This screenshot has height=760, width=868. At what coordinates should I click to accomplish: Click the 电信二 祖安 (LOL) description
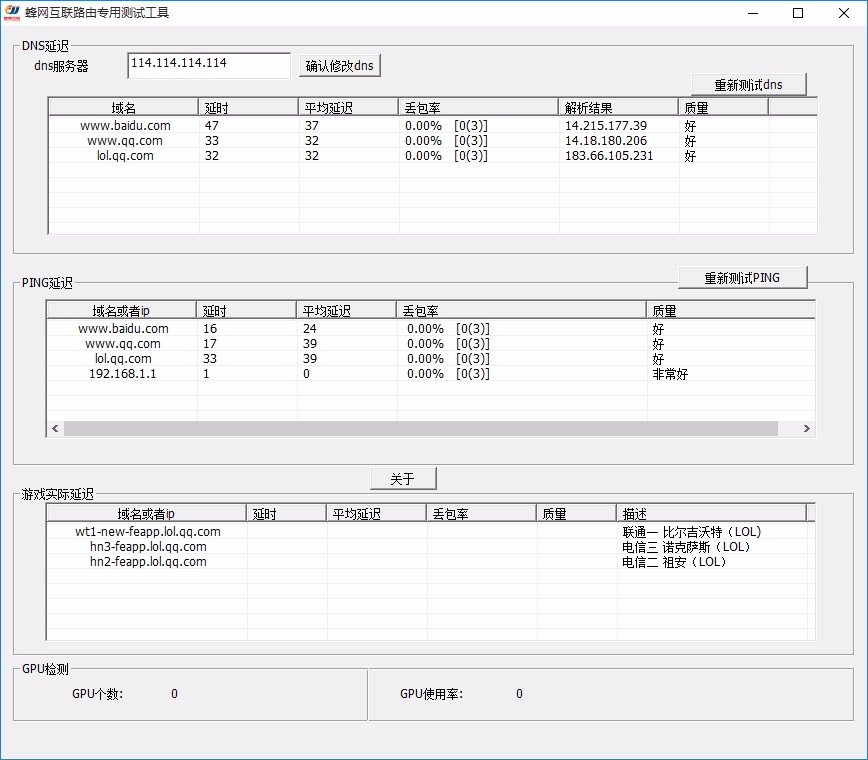coord(674,562)
